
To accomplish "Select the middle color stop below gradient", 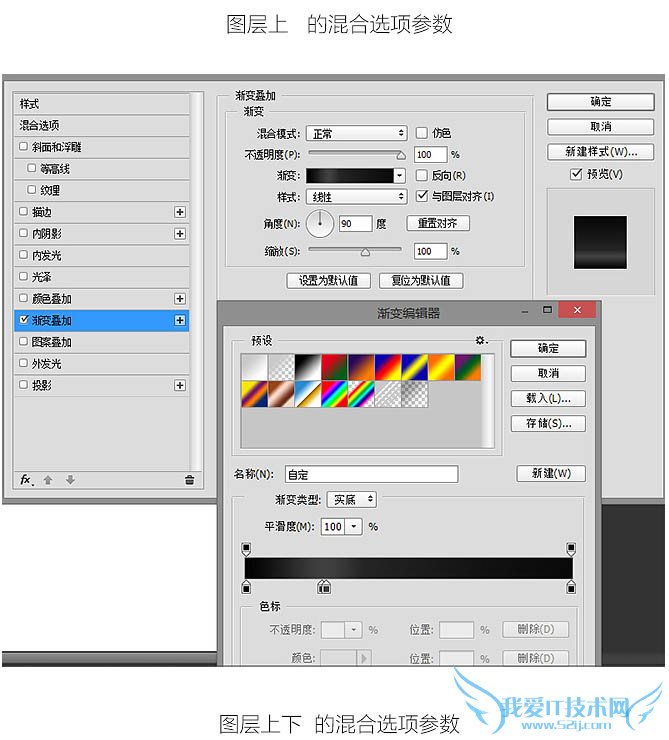I will (x=324, y=587).
